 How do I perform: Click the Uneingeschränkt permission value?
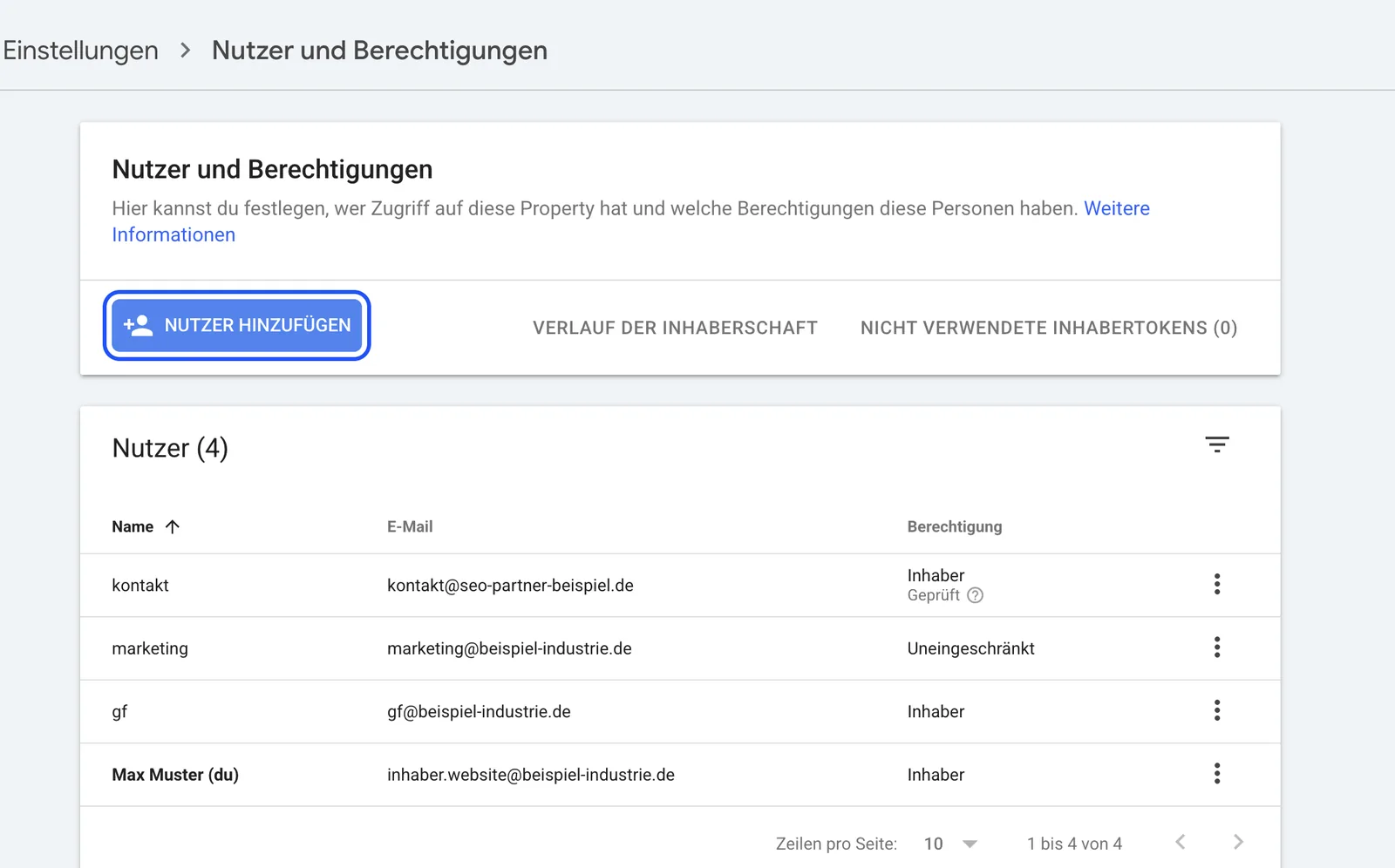[970, 648]
